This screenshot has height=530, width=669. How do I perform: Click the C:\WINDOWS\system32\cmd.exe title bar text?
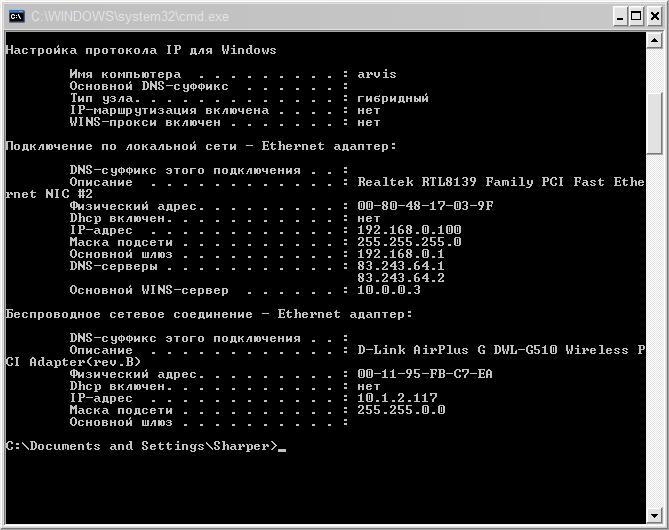coord(130,16)
